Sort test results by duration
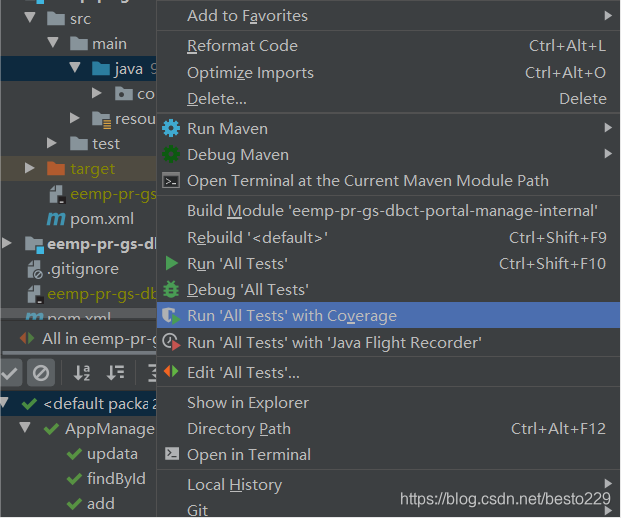Viewport: 621px width, 518px height. pos(116,372)
